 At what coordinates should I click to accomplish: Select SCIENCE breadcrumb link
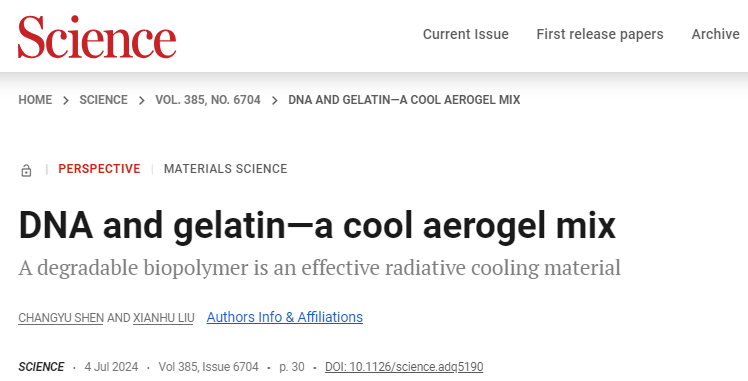pos(104,100)
